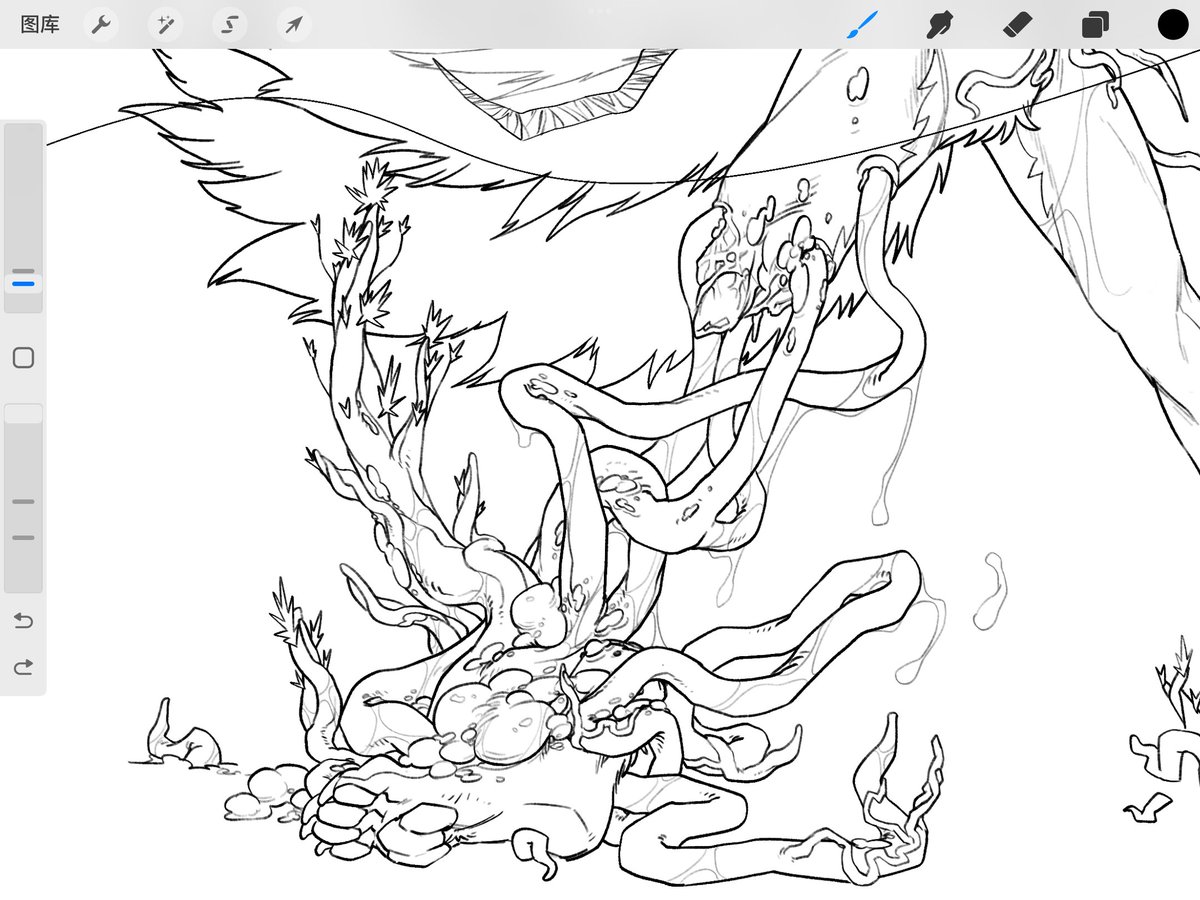The image size is (1200, 900).
Task: Open the Actions wrench menu
Action: click(x=101, y=25)
